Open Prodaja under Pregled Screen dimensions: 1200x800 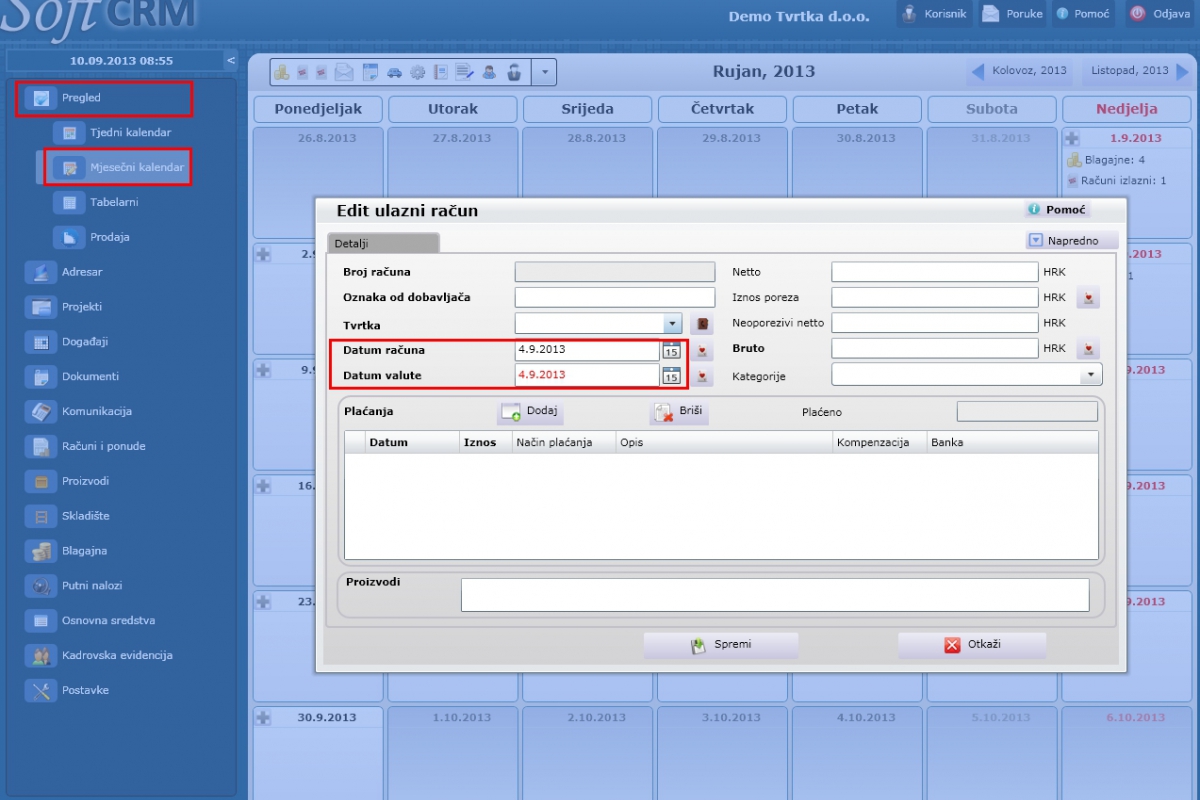click(x=92, y=237)
